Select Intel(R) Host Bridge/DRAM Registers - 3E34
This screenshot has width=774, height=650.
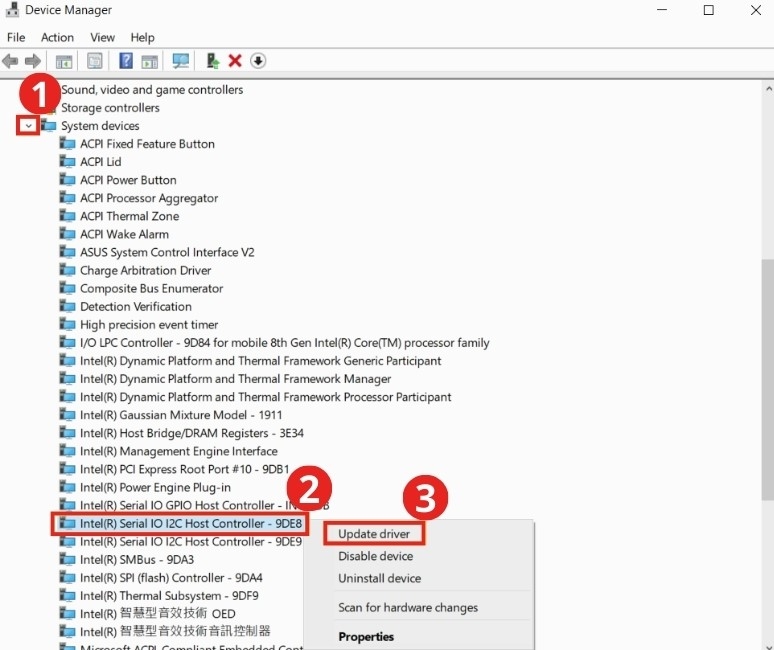click(x=192, y=433)
